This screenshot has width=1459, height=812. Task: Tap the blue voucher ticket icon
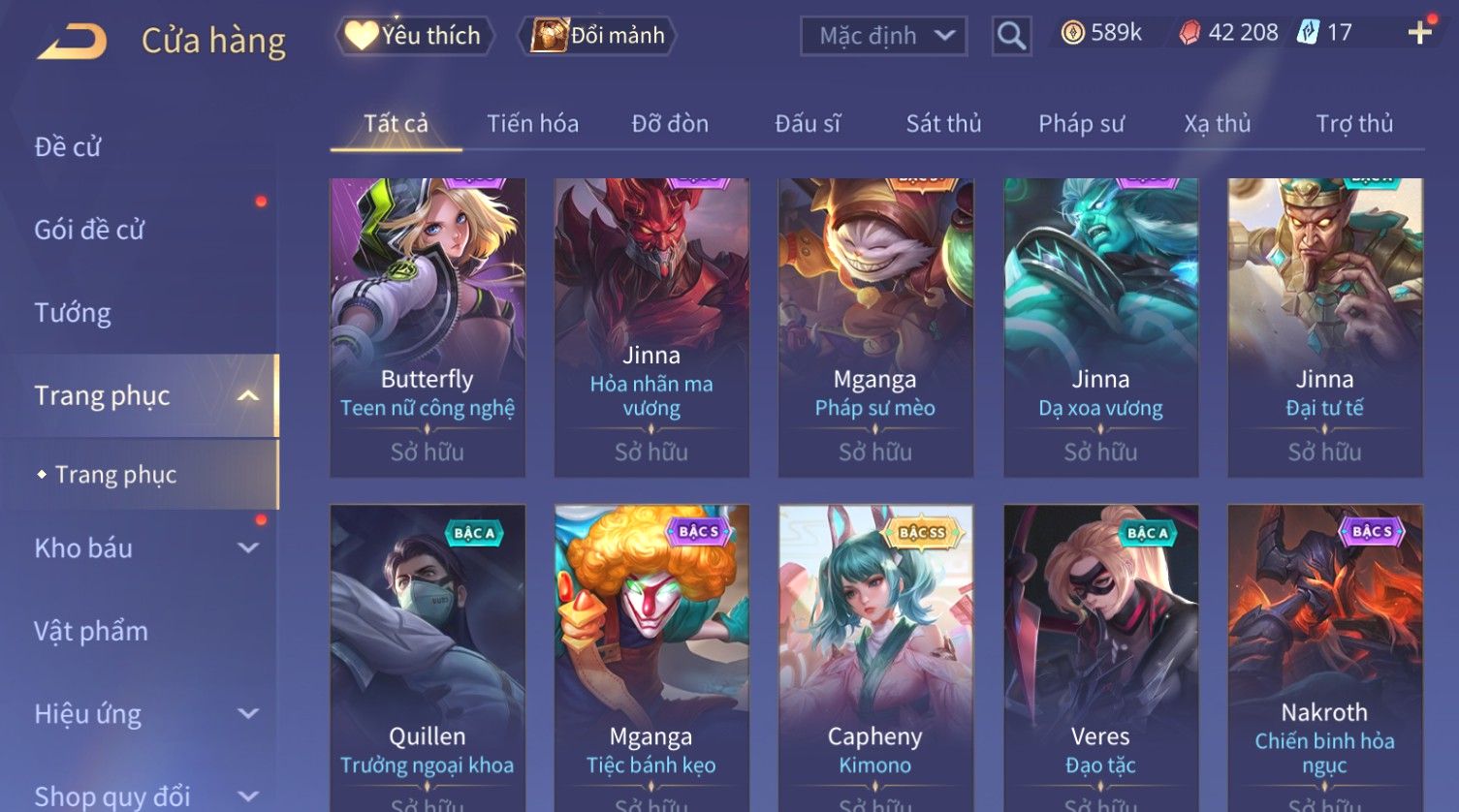click(x=1308, y=33)
